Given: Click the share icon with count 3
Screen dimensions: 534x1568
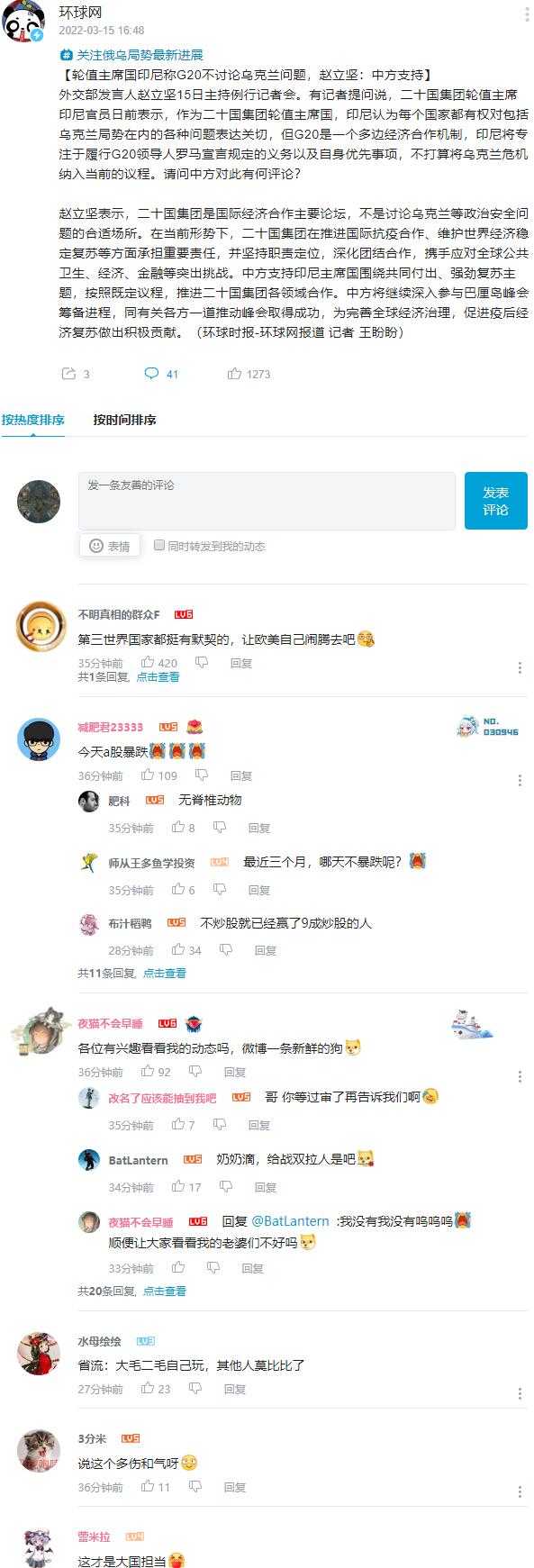Looking at the screenshot, I should click(x=68, y=374).
